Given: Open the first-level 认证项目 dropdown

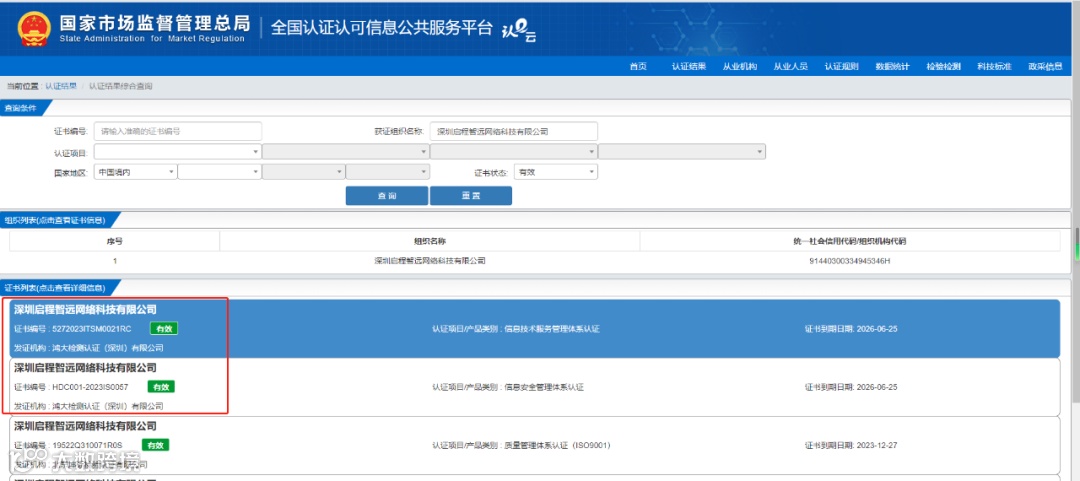Looking at the screenshot, I should point(178,152).
